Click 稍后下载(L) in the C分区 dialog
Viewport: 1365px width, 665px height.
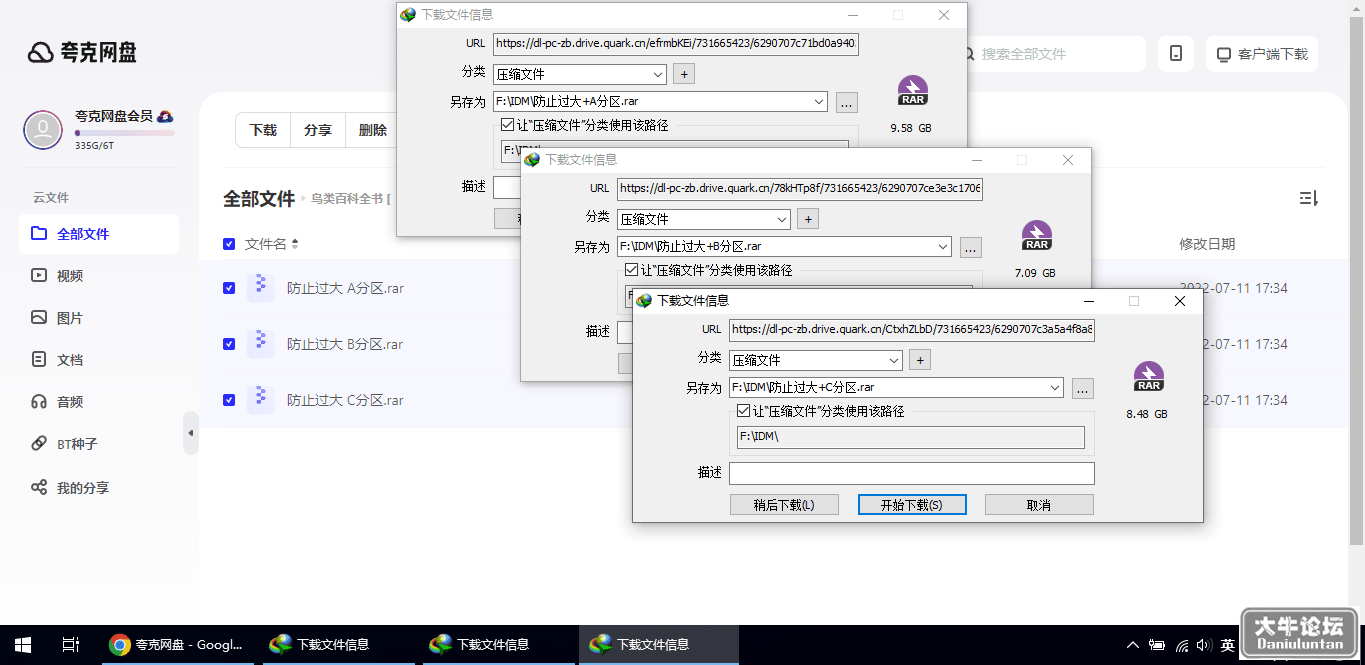pyautogui.click(x=784, y=505)
